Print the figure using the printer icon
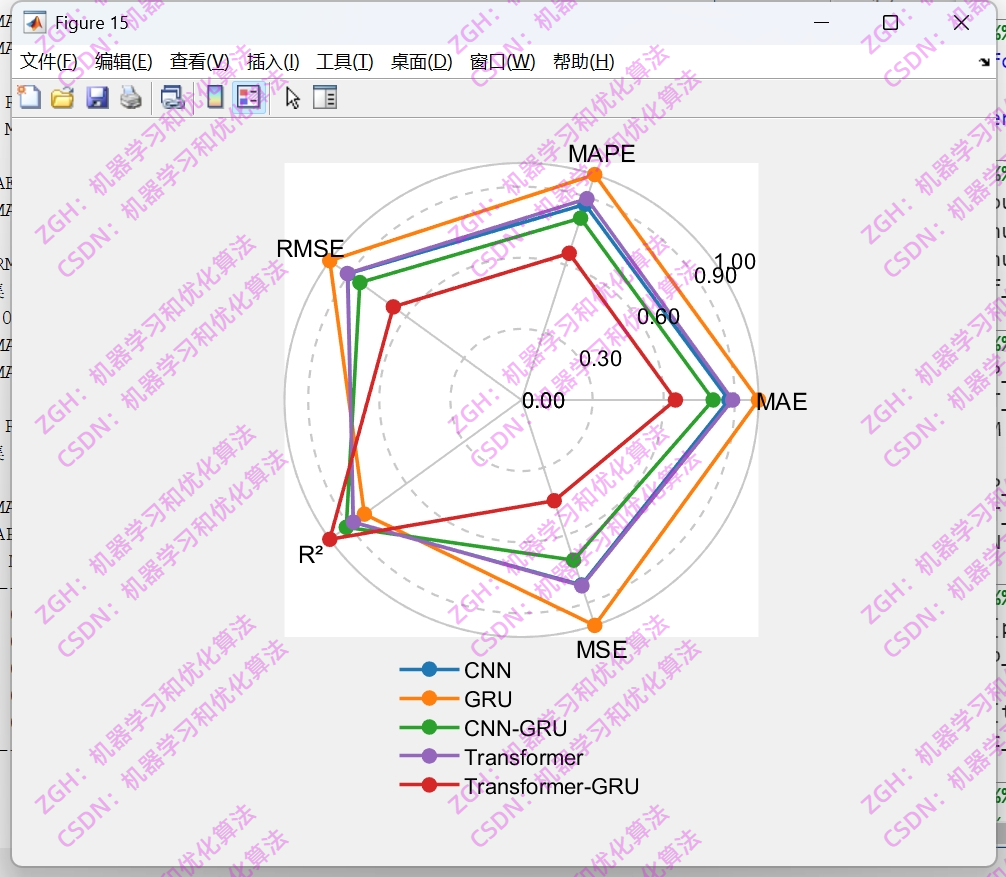The image size is (1006, 877). pos(130,98)
